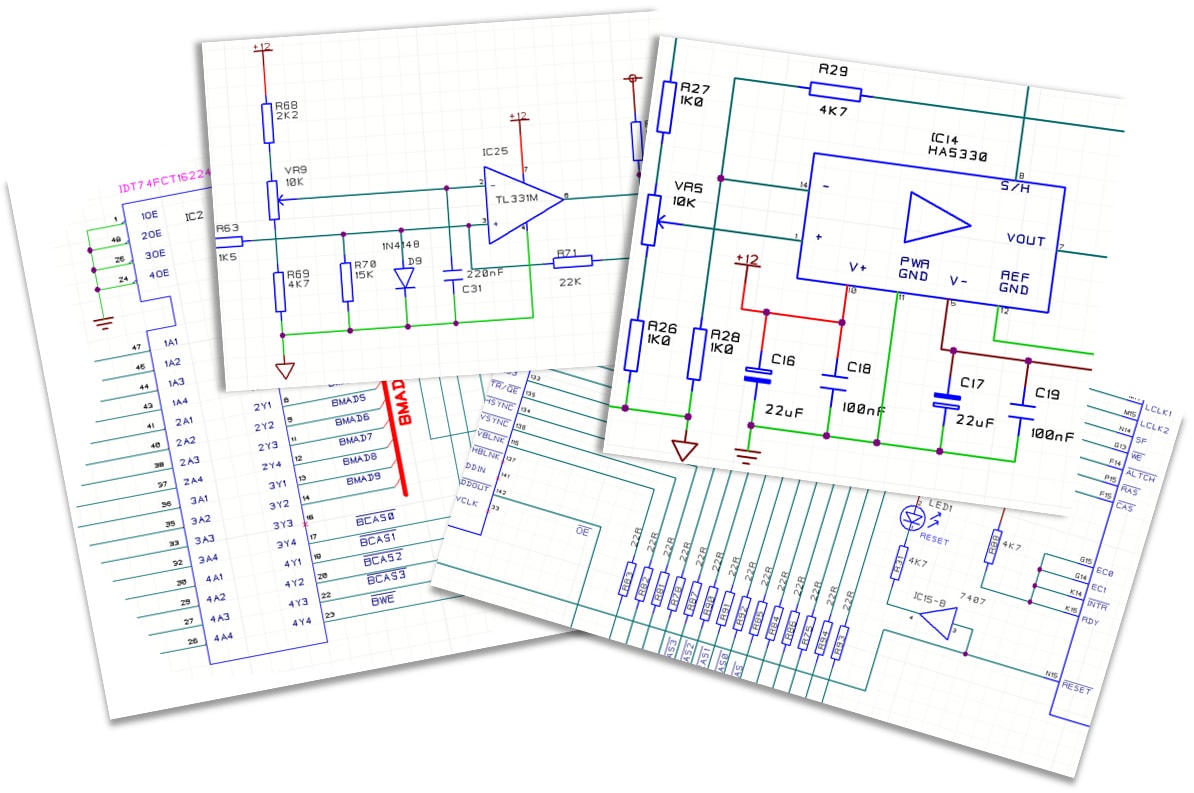Click the ALTCH pin label

pos(1140,475)
